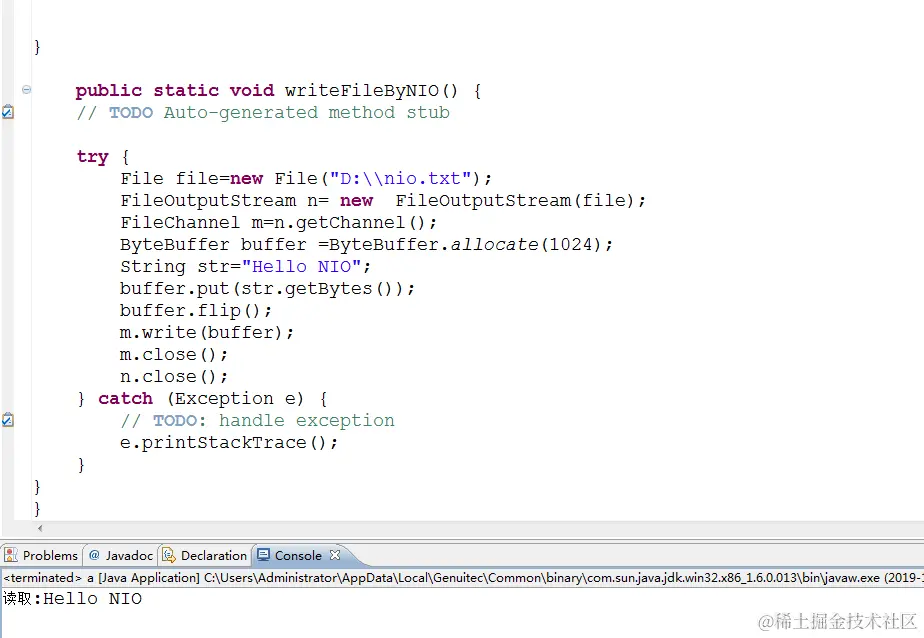Viewport: 924px width, 638px height.
Task: Click the e.printStackTrace(); line
Action: [229, 443]
